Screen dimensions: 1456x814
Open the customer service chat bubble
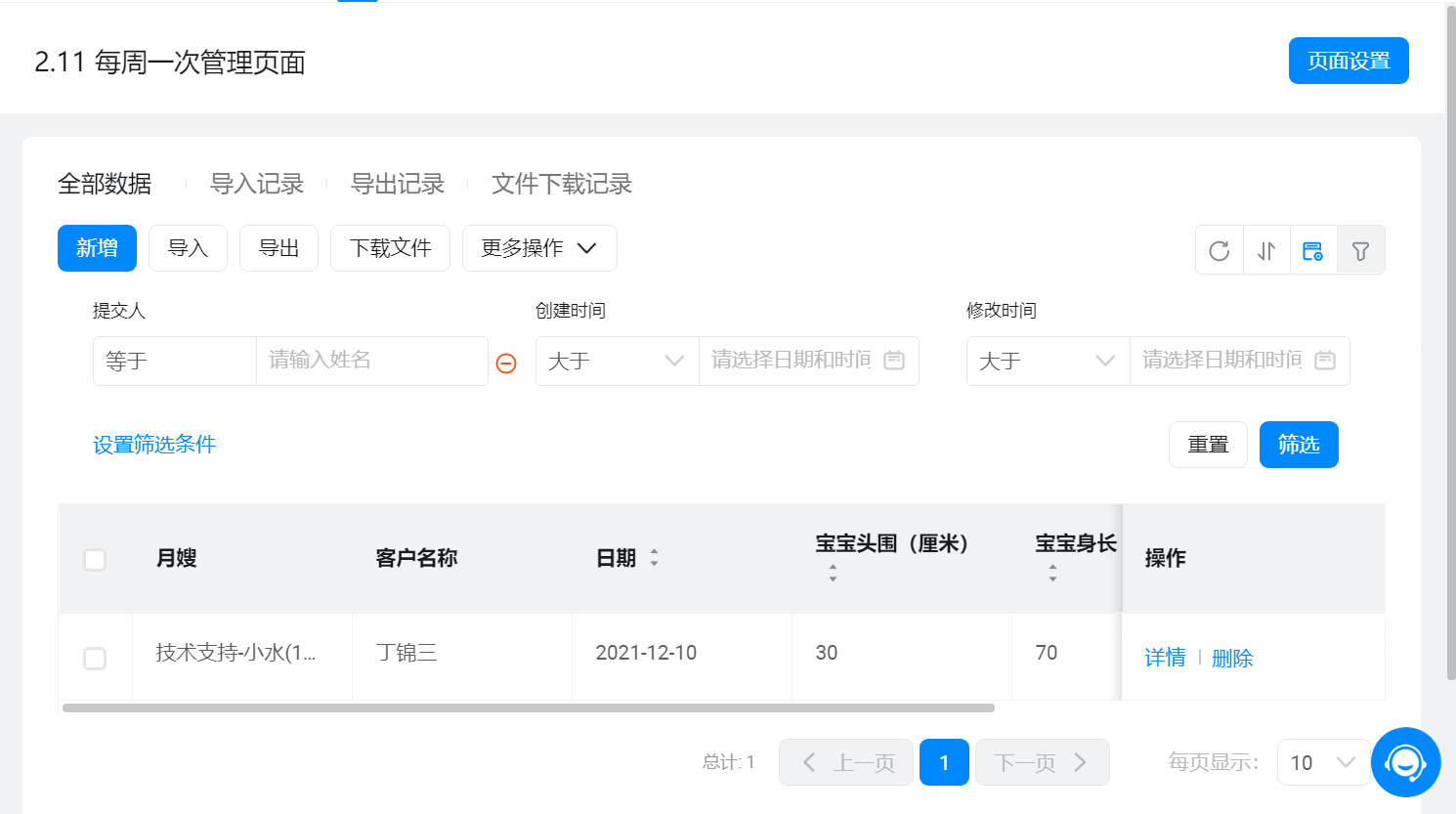[1406, 762]
